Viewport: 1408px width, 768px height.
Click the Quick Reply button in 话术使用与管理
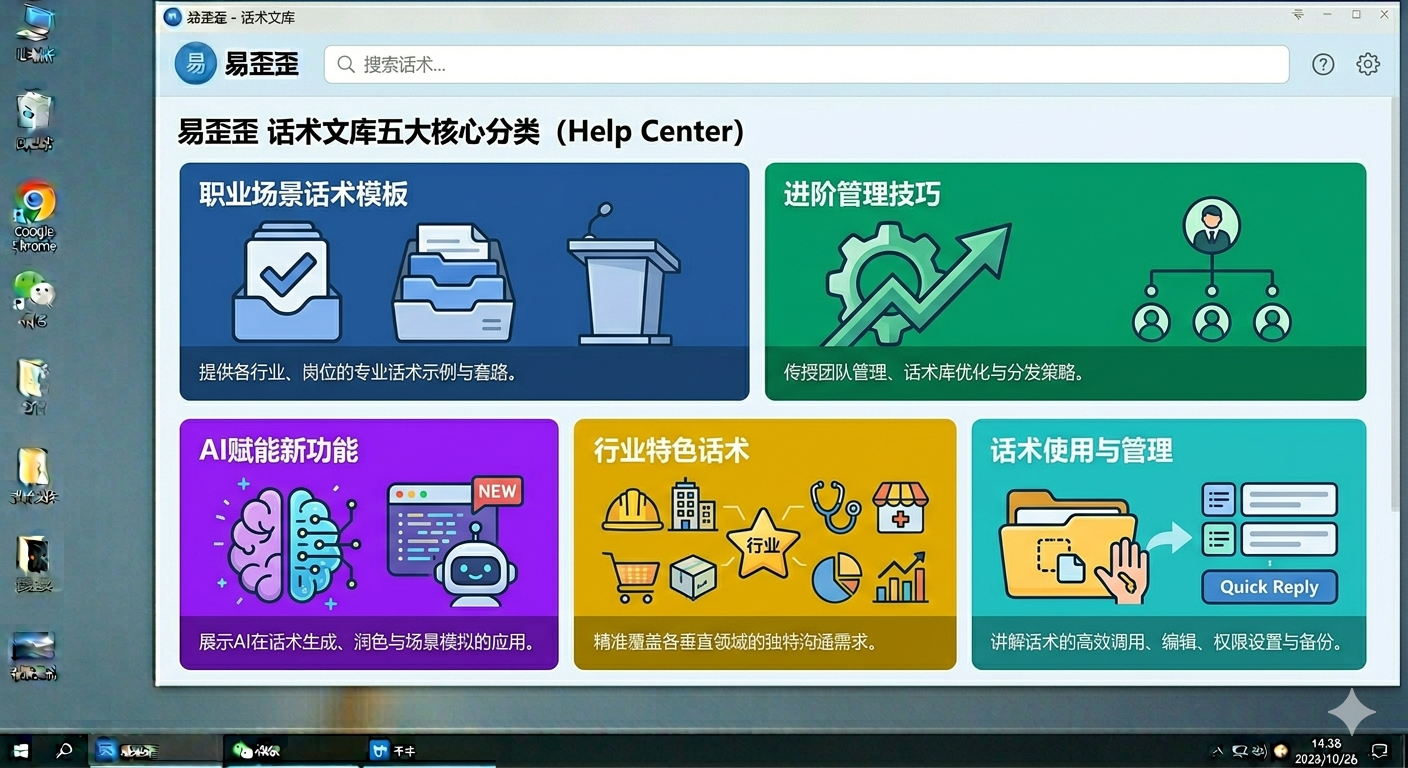pos(1268,587)
